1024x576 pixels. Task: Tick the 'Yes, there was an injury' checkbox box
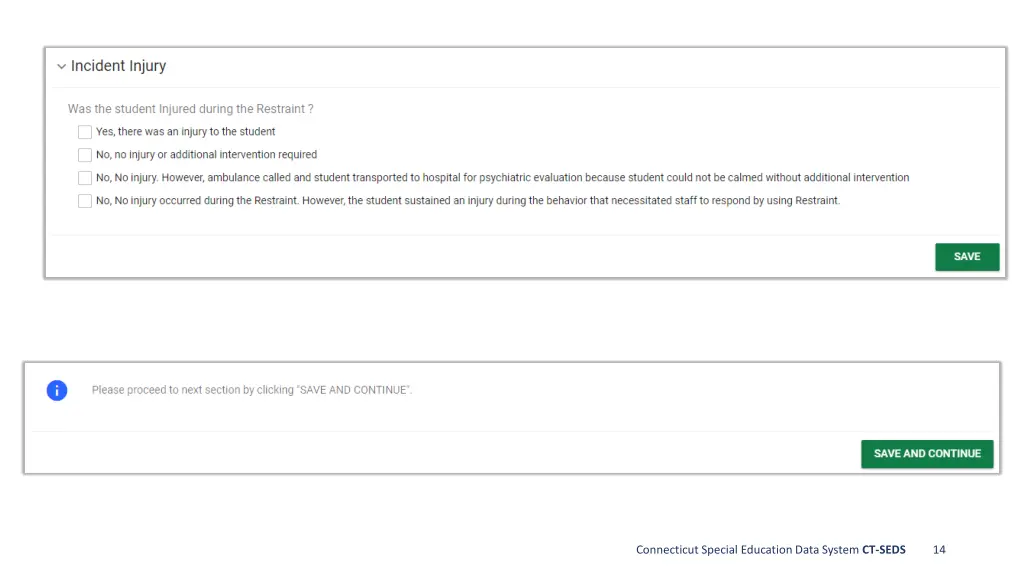(85, 132)
